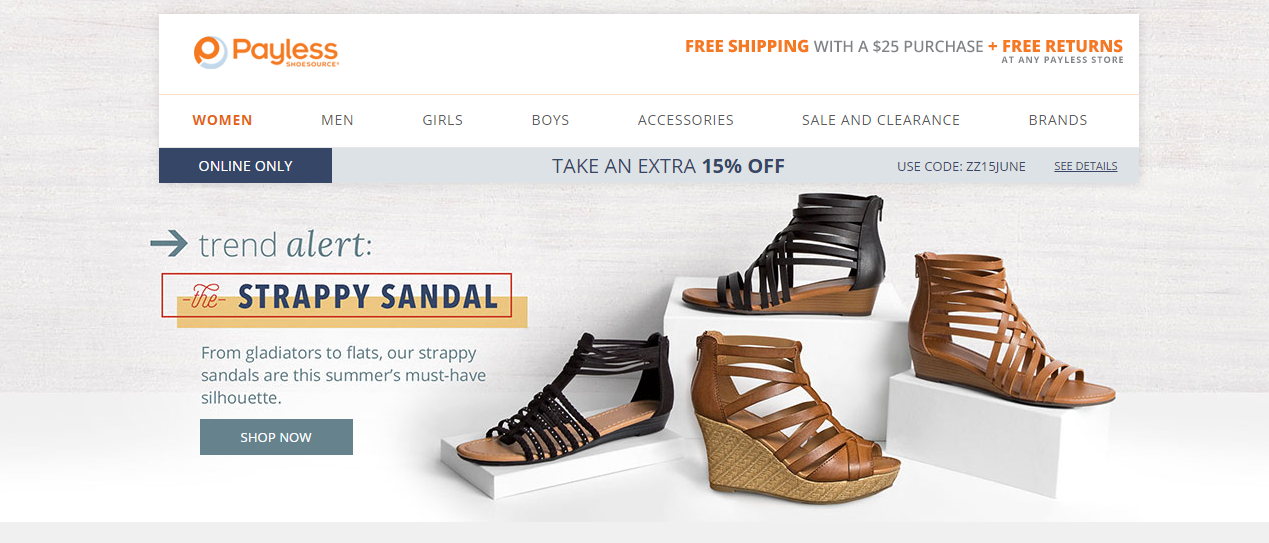Click the Shop Now button
Image resolution: width=1269 pixels, height=543 pixels.
point(276,437)
